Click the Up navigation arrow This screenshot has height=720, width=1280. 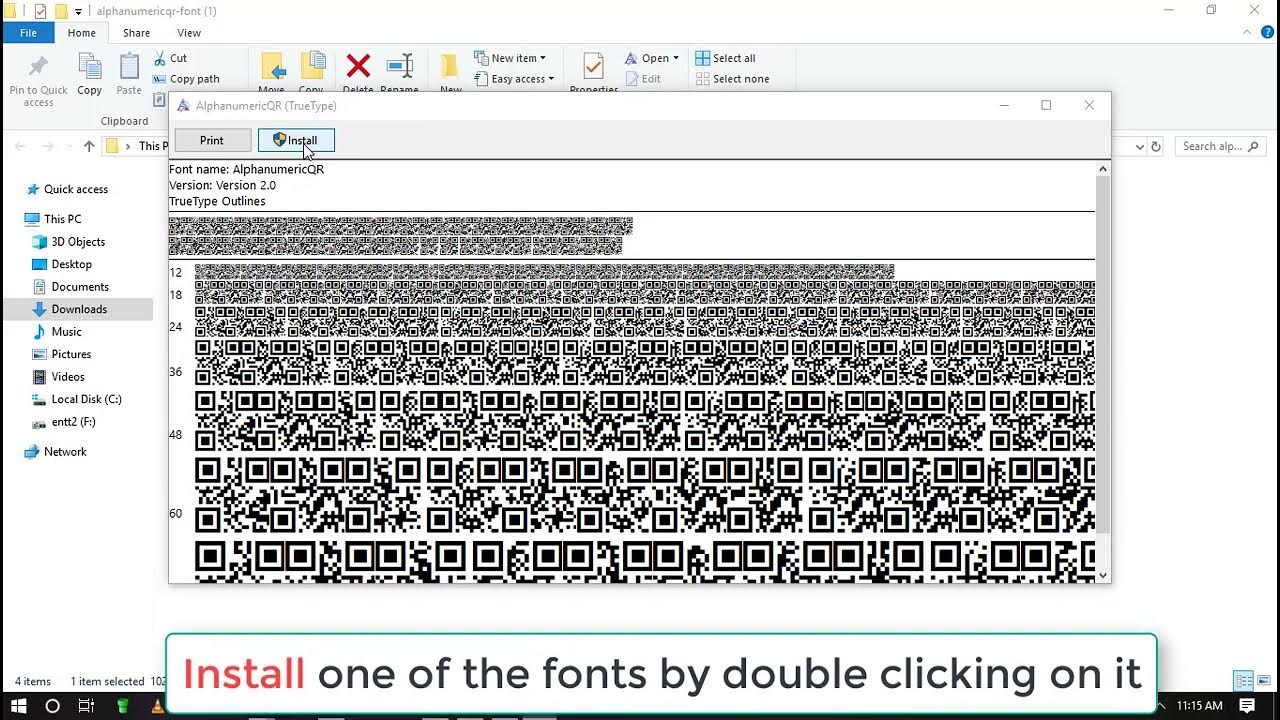(x=89, y=146)
